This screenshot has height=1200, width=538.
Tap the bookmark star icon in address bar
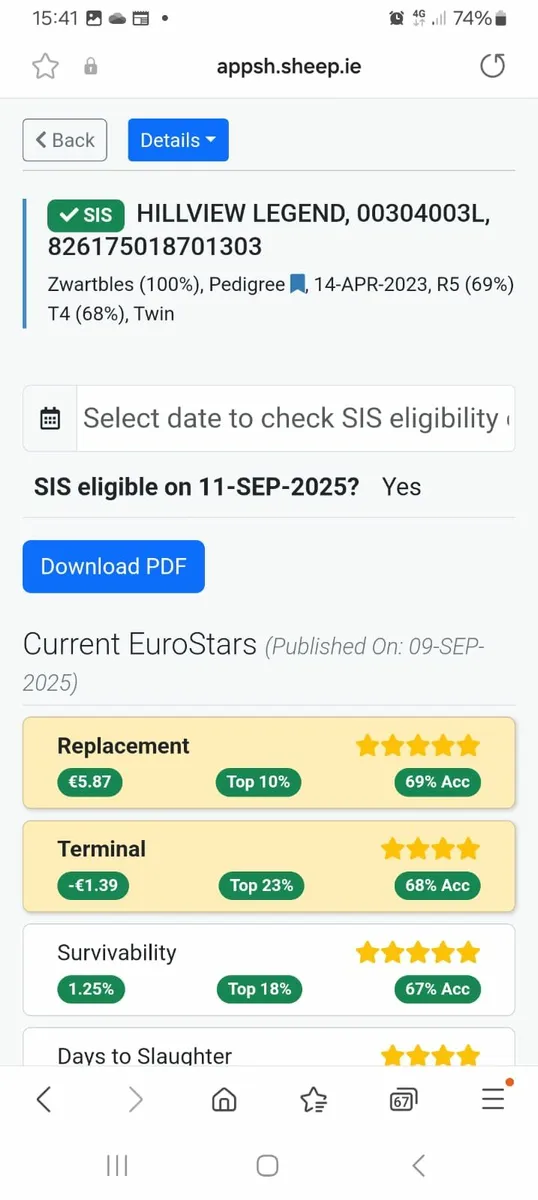(x=44, y=67)
